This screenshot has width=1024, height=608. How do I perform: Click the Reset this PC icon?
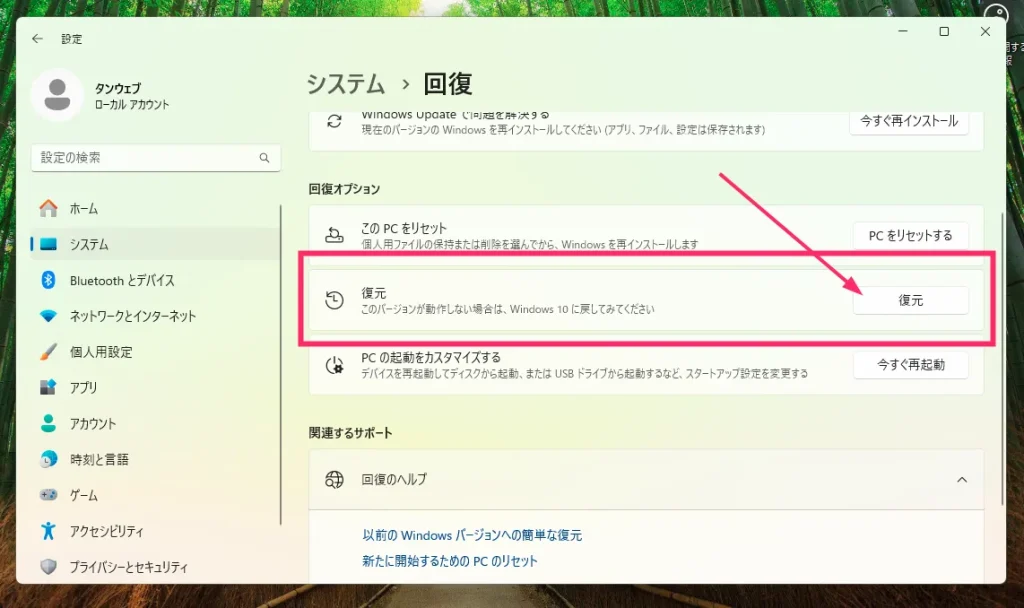pyautogui.click(x=334, y=235)
